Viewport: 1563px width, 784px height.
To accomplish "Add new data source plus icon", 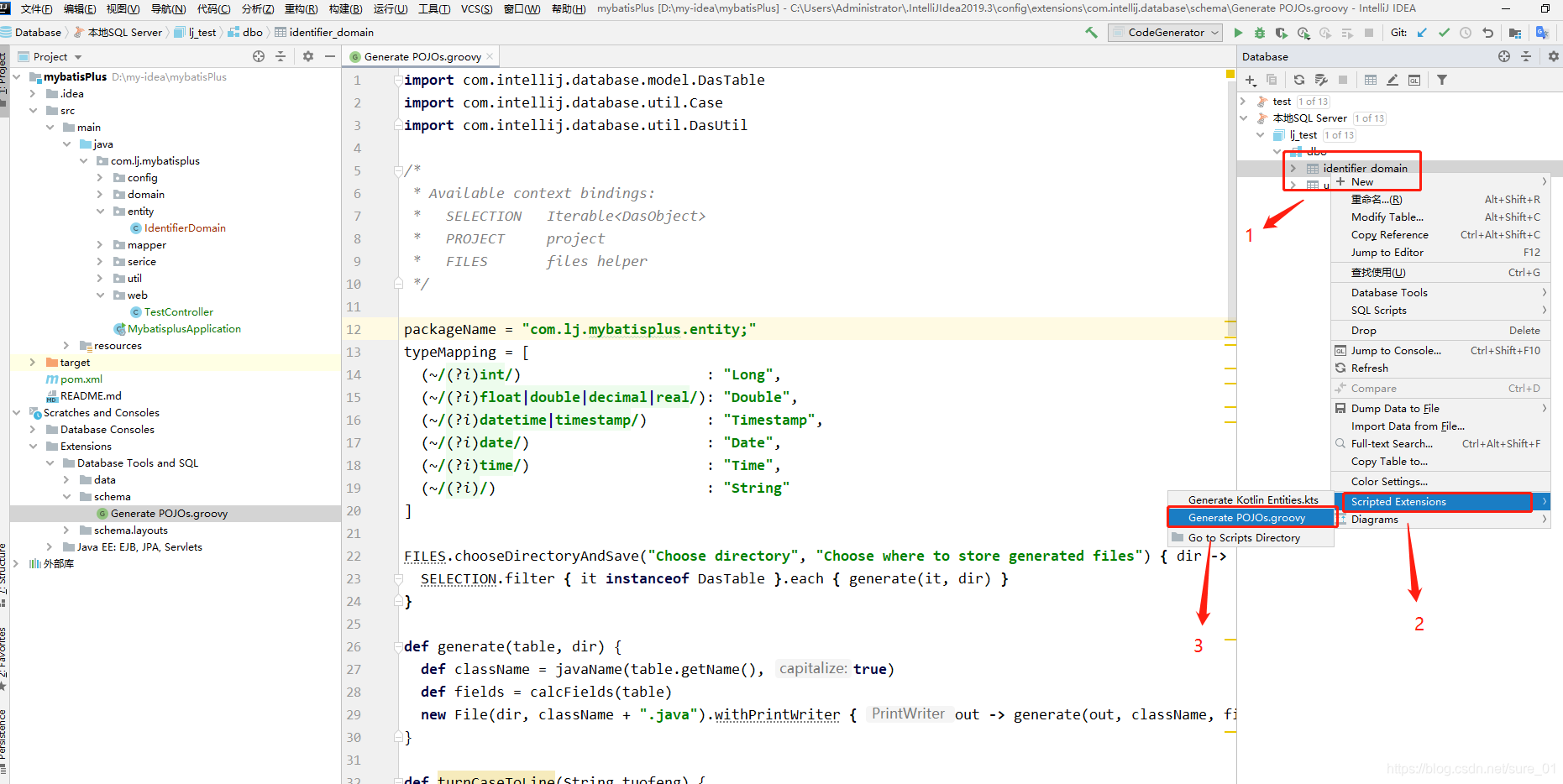I will (1251, 80).
